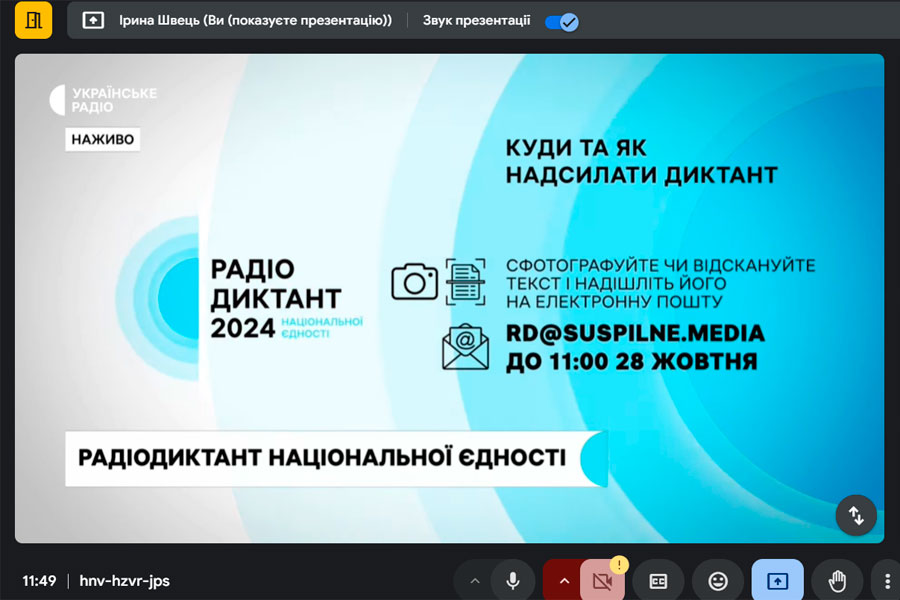Image resolution: width=900 pixels, height=600 pixels.
Task: Expand the microphone audio settings chevron
Action: click(x=475, y=580)
